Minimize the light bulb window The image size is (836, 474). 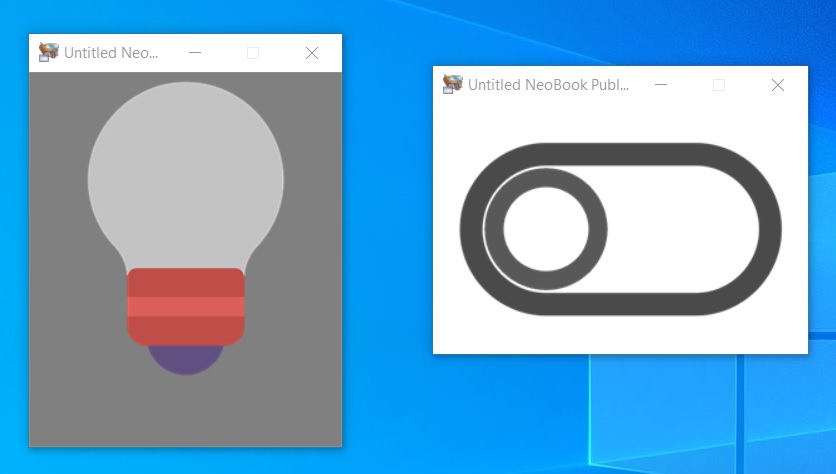(195, 53)
